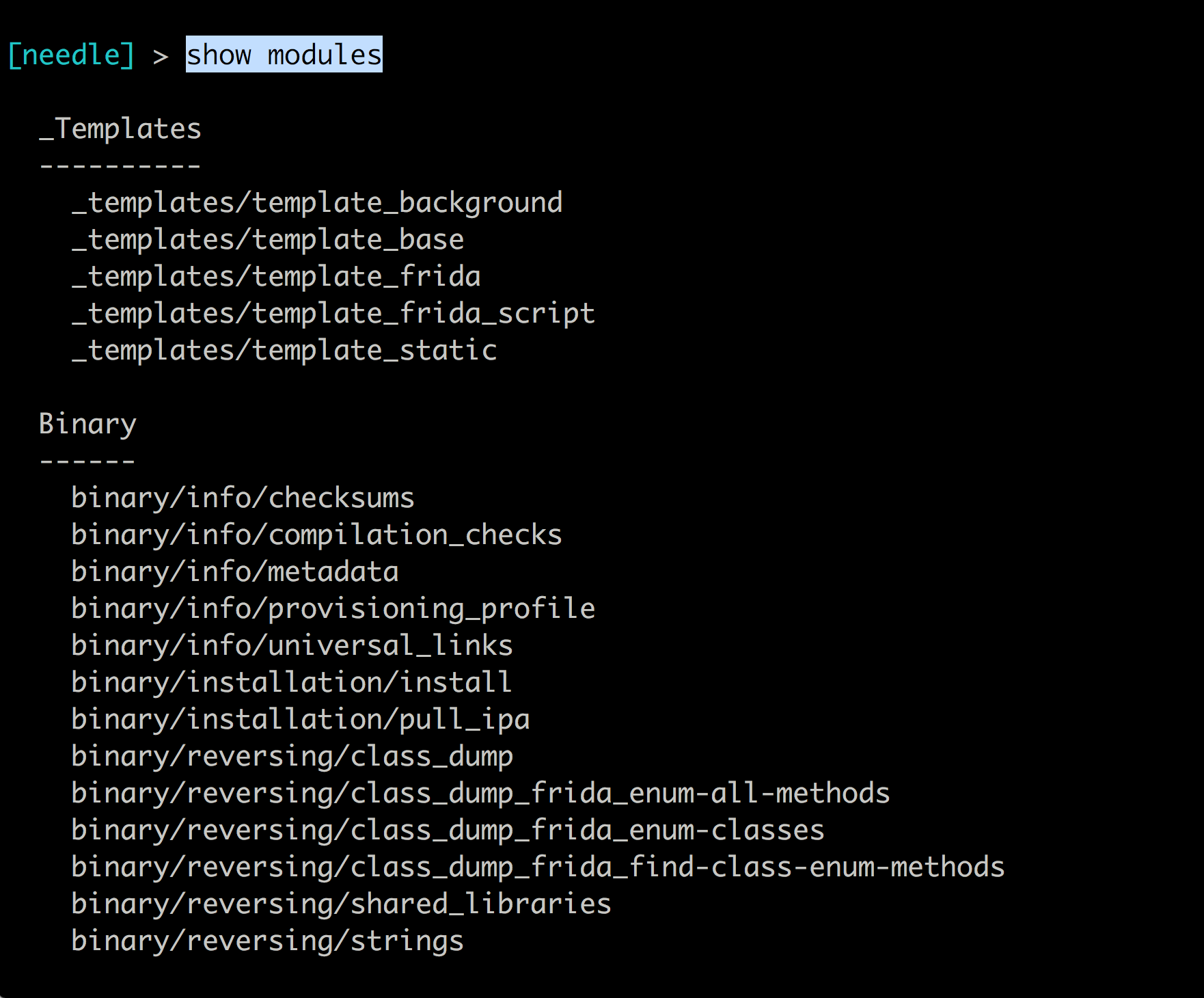Click binary/installation/install module text

point(292,682)
